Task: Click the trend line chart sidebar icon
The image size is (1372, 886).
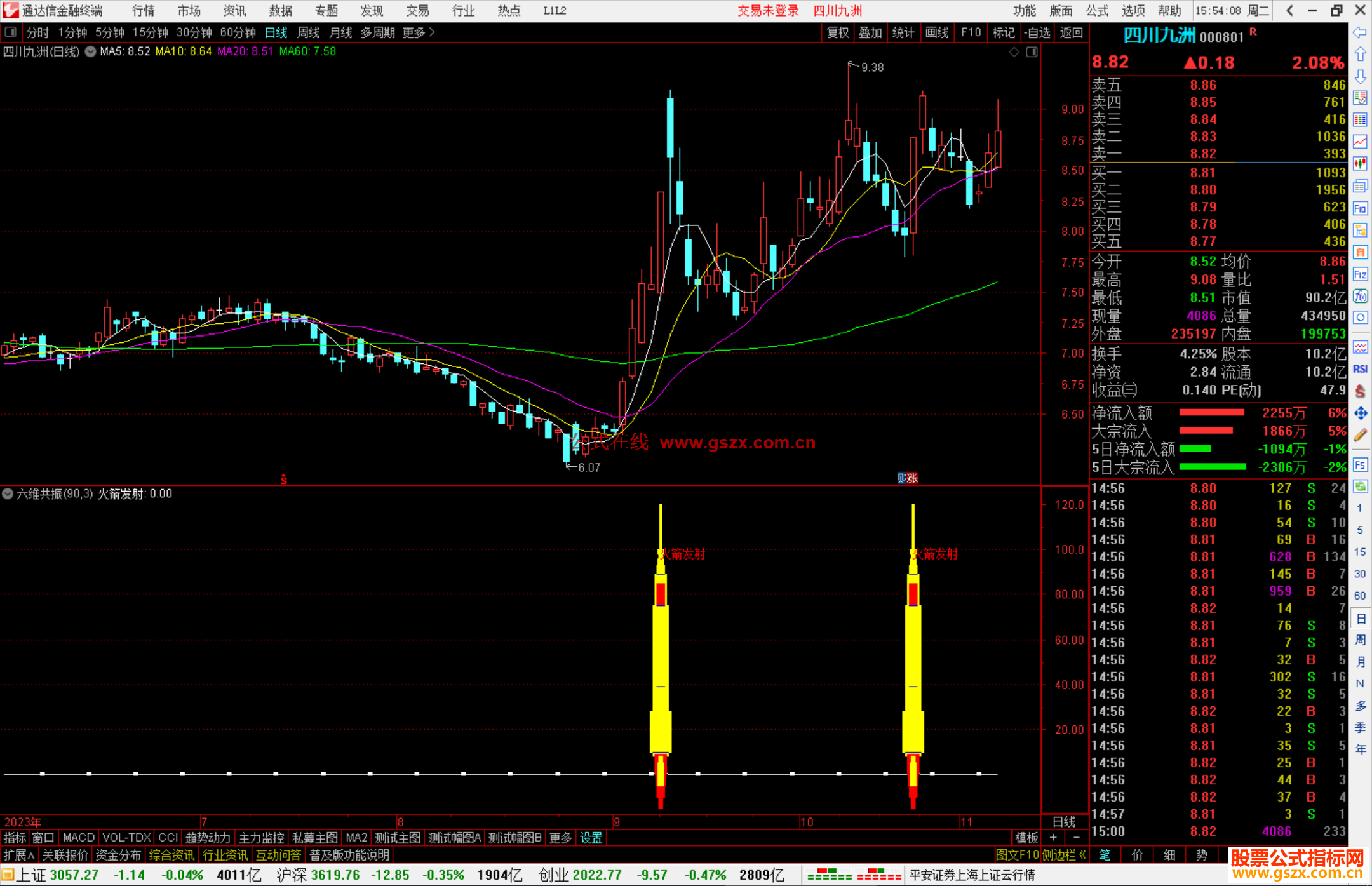Action: tap(1360, 142)
